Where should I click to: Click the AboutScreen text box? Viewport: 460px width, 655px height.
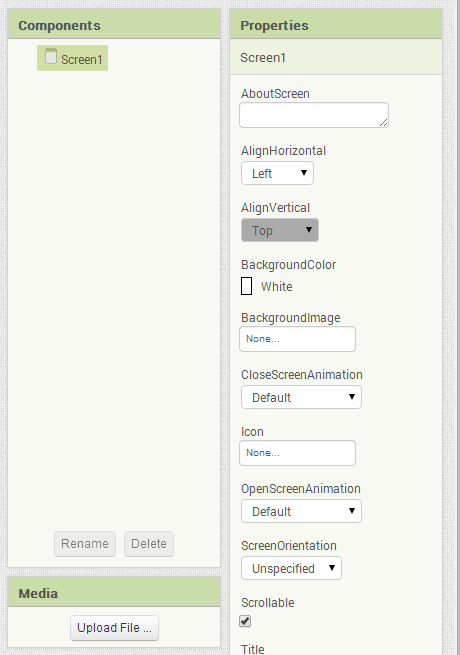tap(314, 115)
